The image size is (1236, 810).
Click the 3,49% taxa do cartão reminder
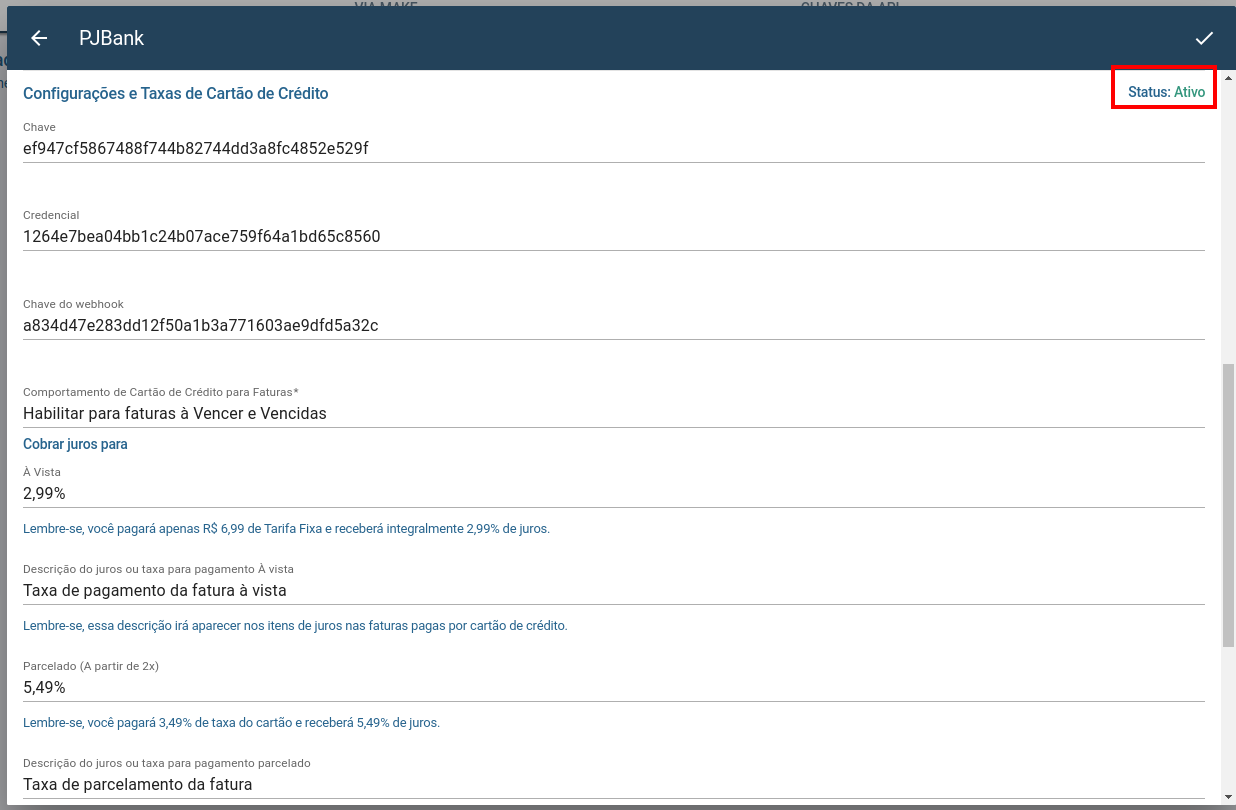(231, 722)
